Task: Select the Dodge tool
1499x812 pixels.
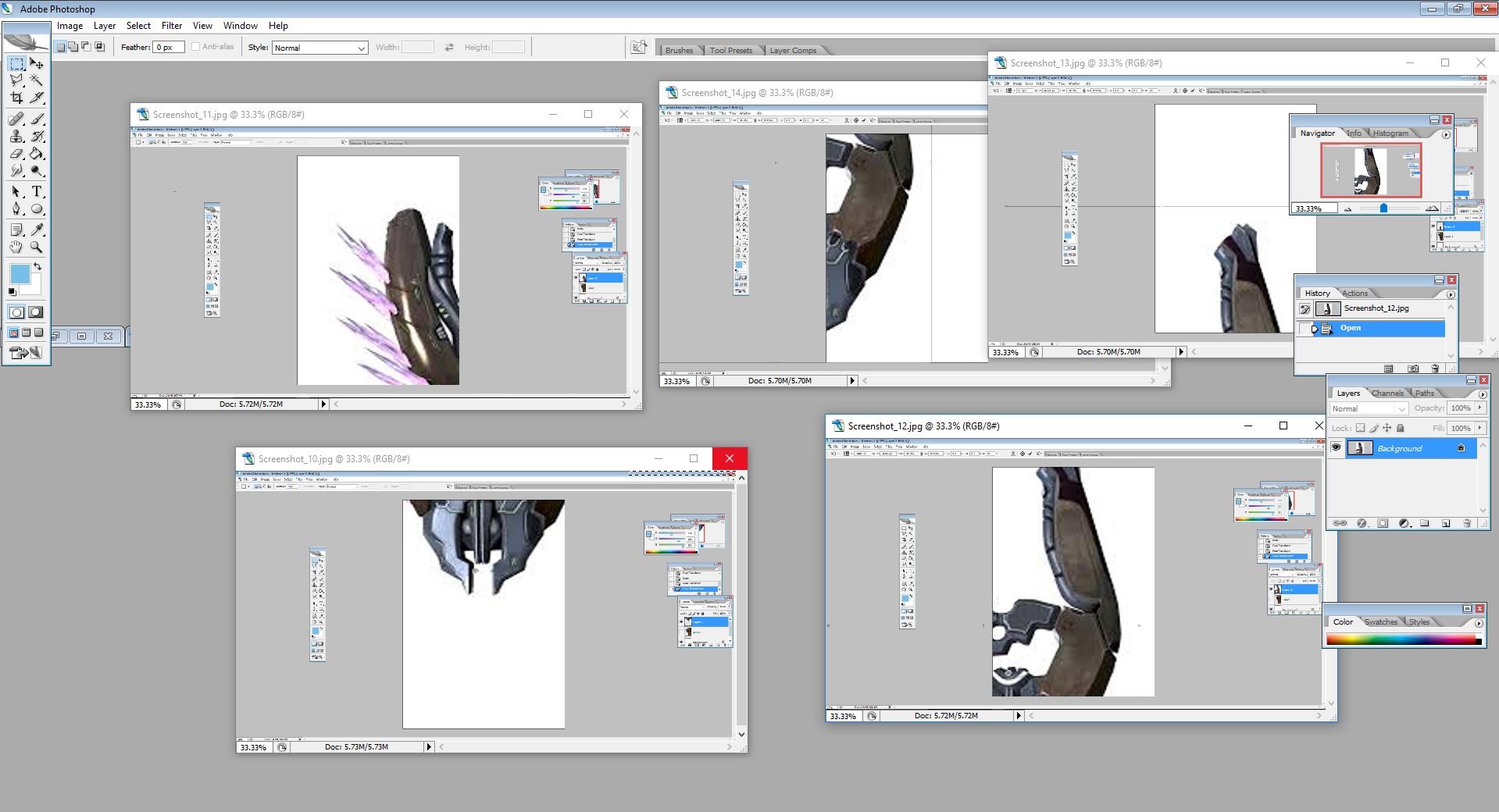Action: click(37, 170)
